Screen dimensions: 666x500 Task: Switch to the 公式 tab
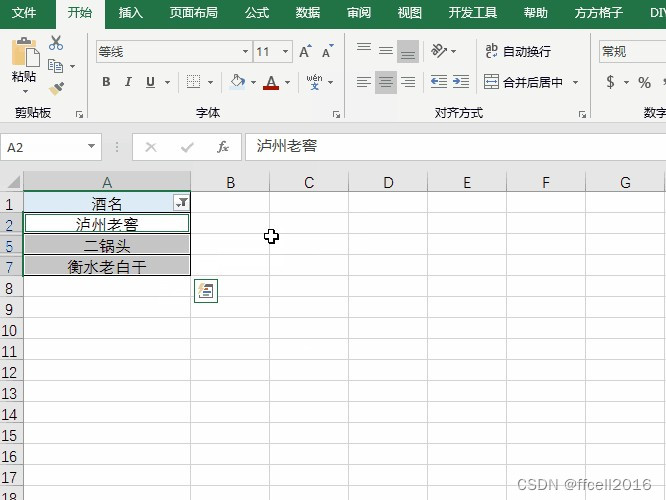(x=257, y=13)
